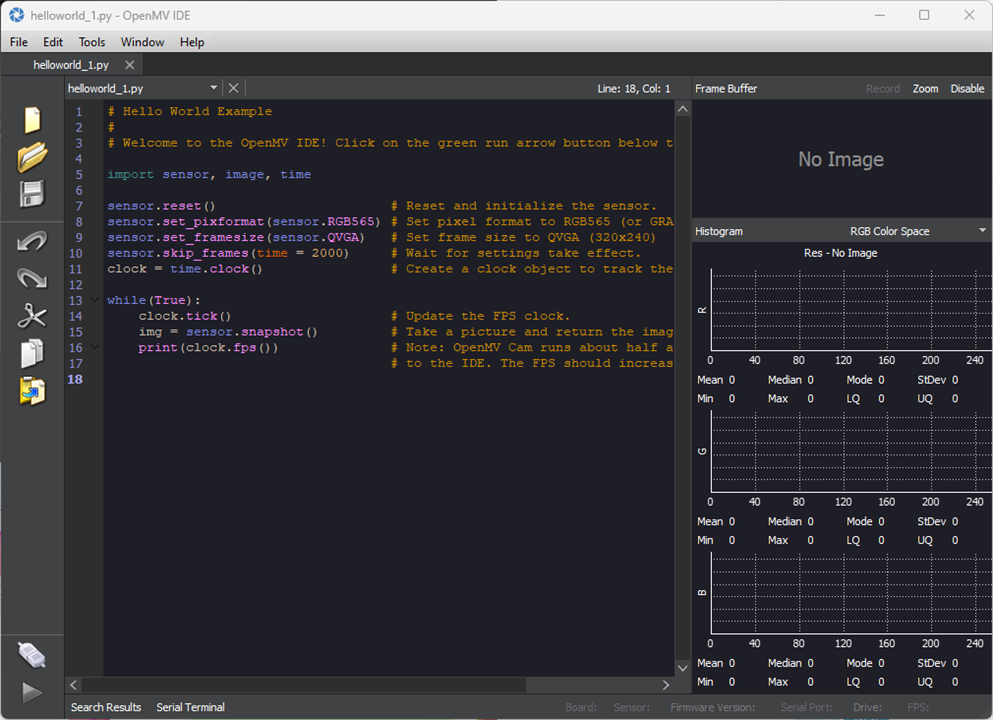Click the Sensor: status label

click(x=631, y=707)
